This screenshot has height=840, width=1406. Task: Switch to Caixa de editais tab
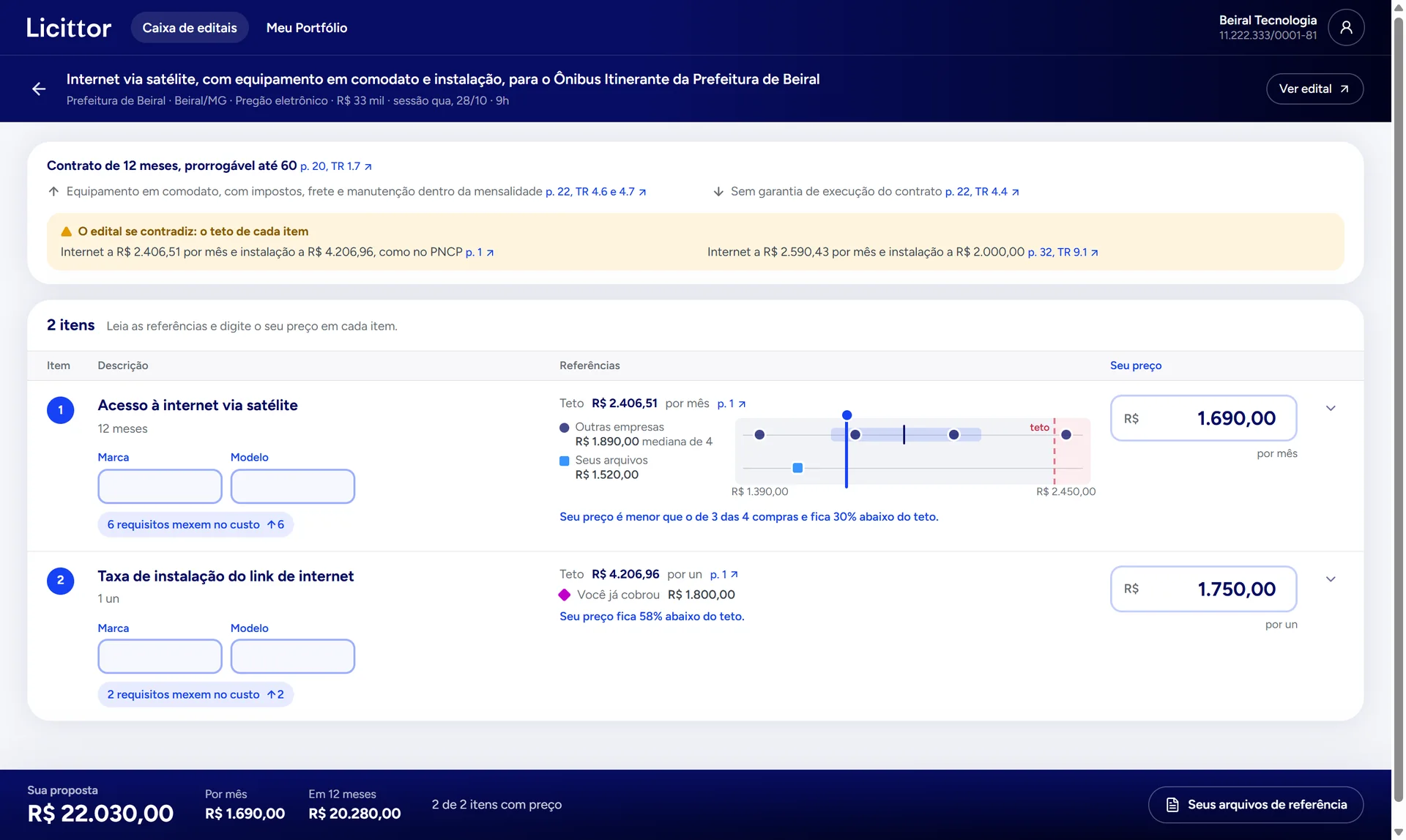pyautogui.click(x=190, y=28)
